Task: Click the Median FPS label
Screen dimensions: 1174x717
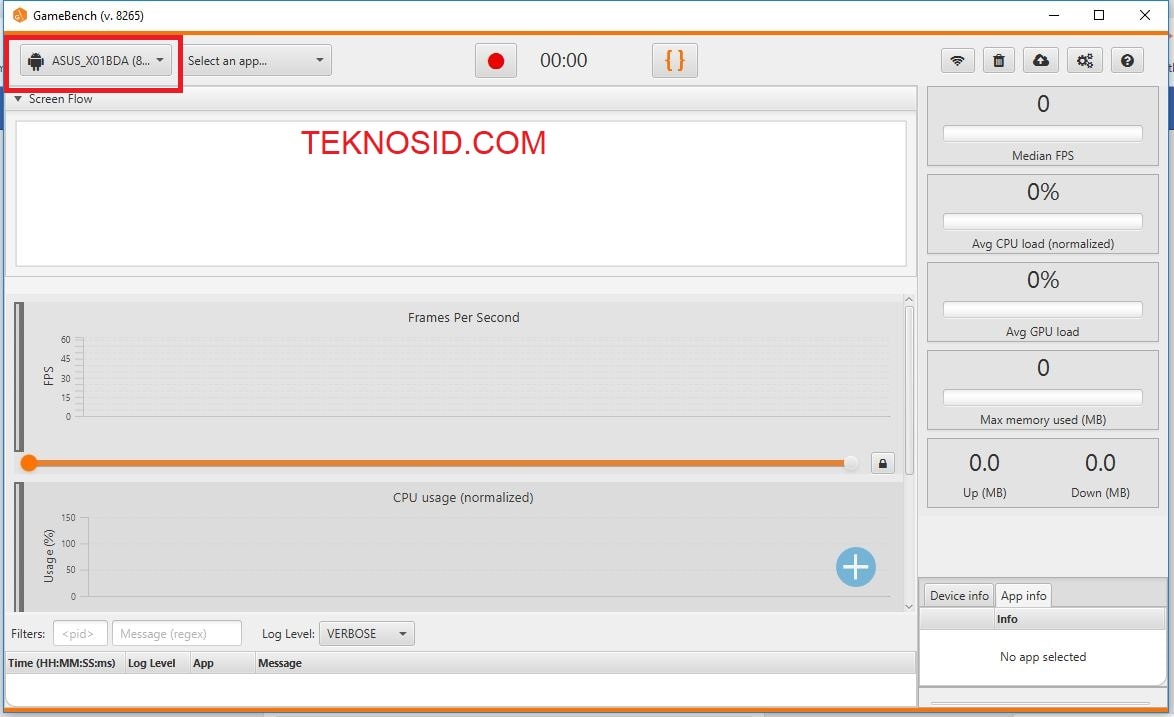Action: (x=1043, y=156)
